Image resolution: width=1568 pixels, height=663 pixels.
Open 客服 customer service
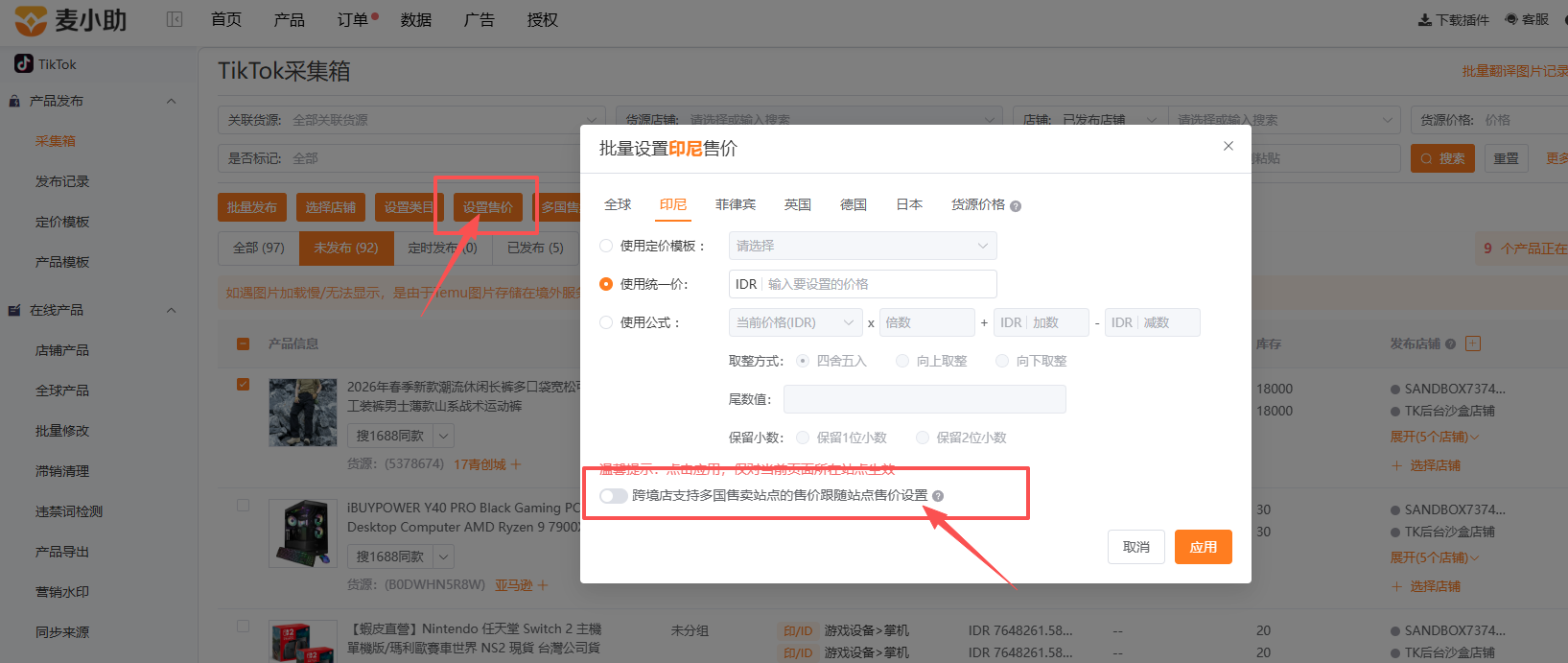[x=1527, y=19]
